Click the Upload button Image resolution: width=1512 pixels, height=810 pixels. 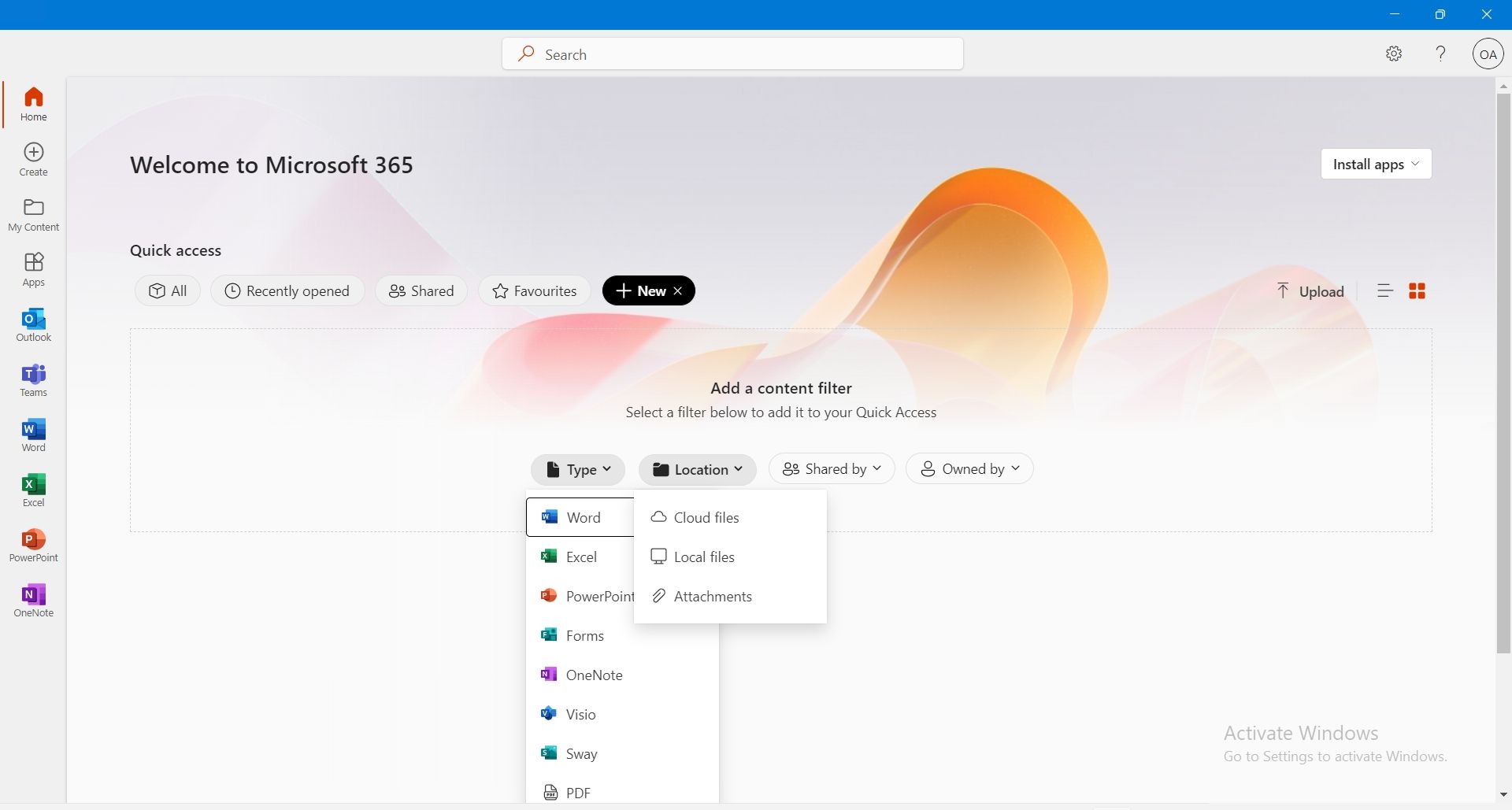tap(1310, 291)
